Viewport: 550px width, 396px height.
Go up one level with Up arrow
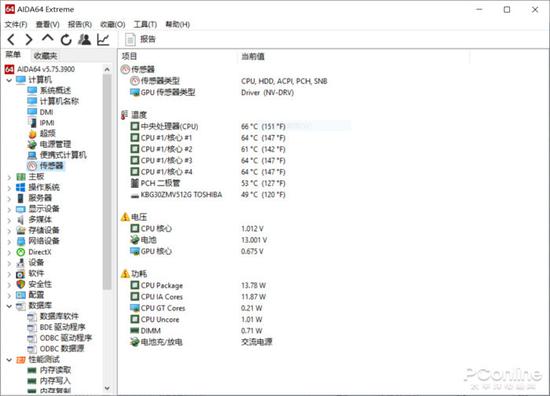[47, 39]
